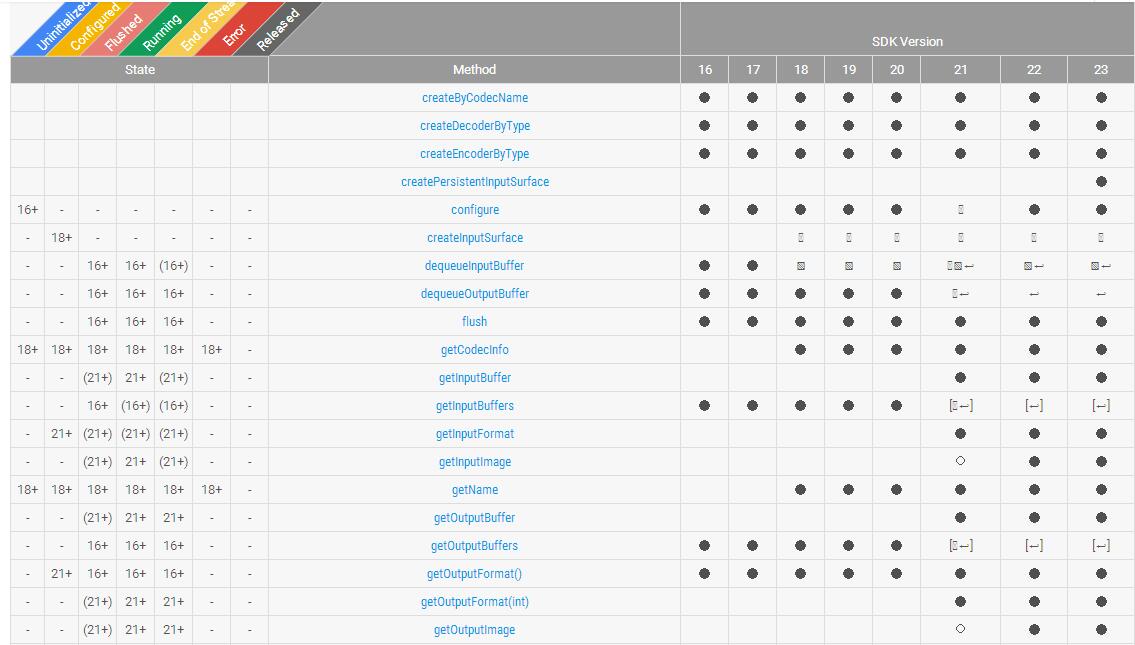Screen dimensions: 1135x645
Task: Click the SDK 22 dot in getInputFormat row
Action: pos(1034,434)
